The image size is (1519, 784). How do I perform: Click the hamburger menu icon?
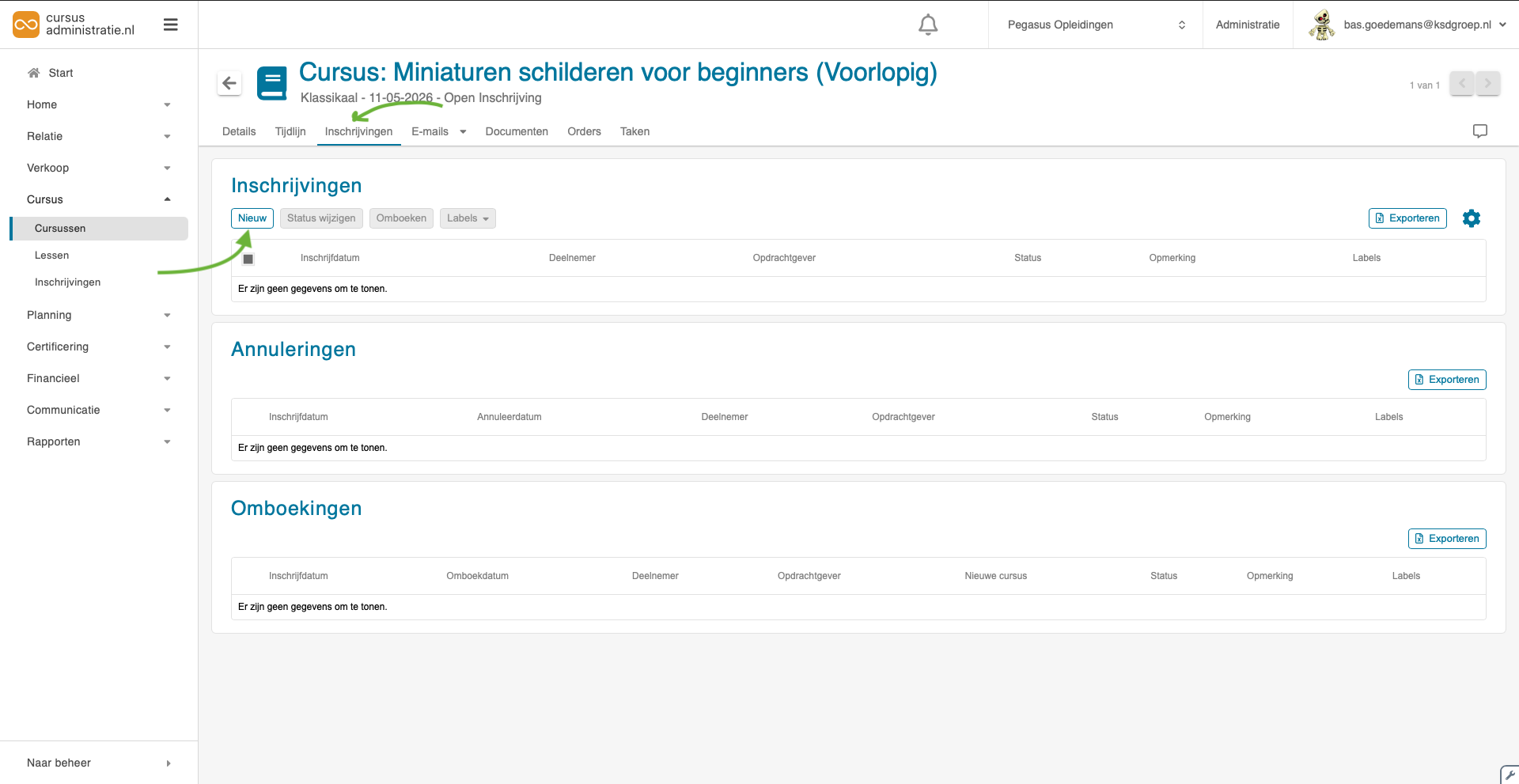[x=170, y=25]
